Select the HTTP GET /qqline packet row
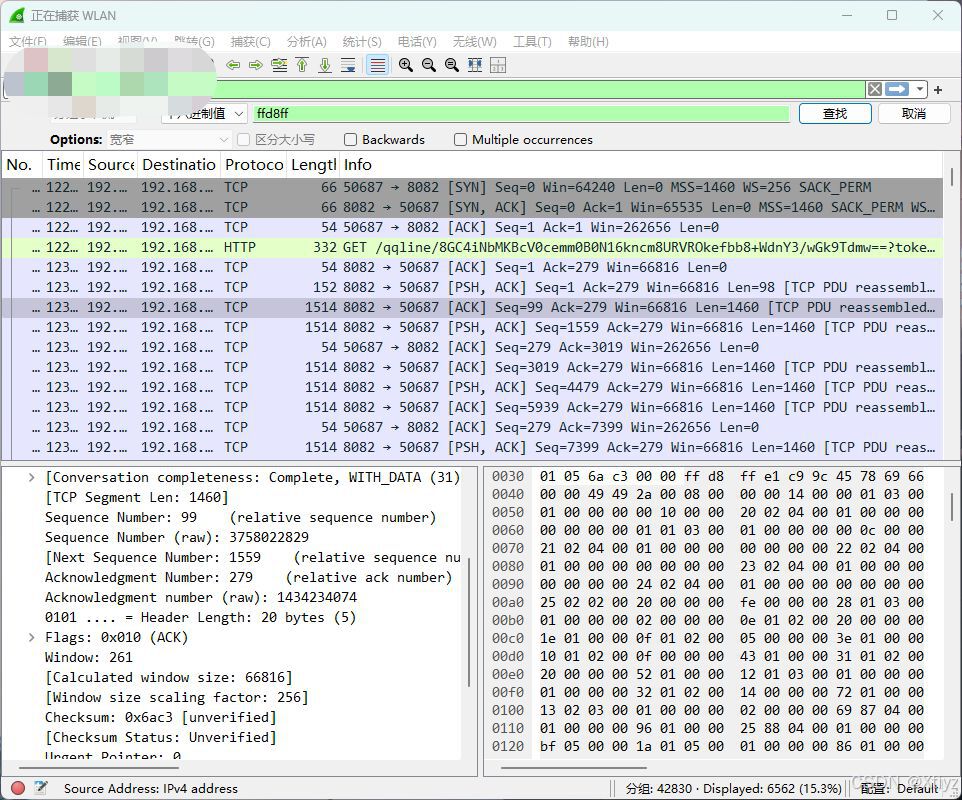Screen dimensions: 962x800 (x=472, y=247)
